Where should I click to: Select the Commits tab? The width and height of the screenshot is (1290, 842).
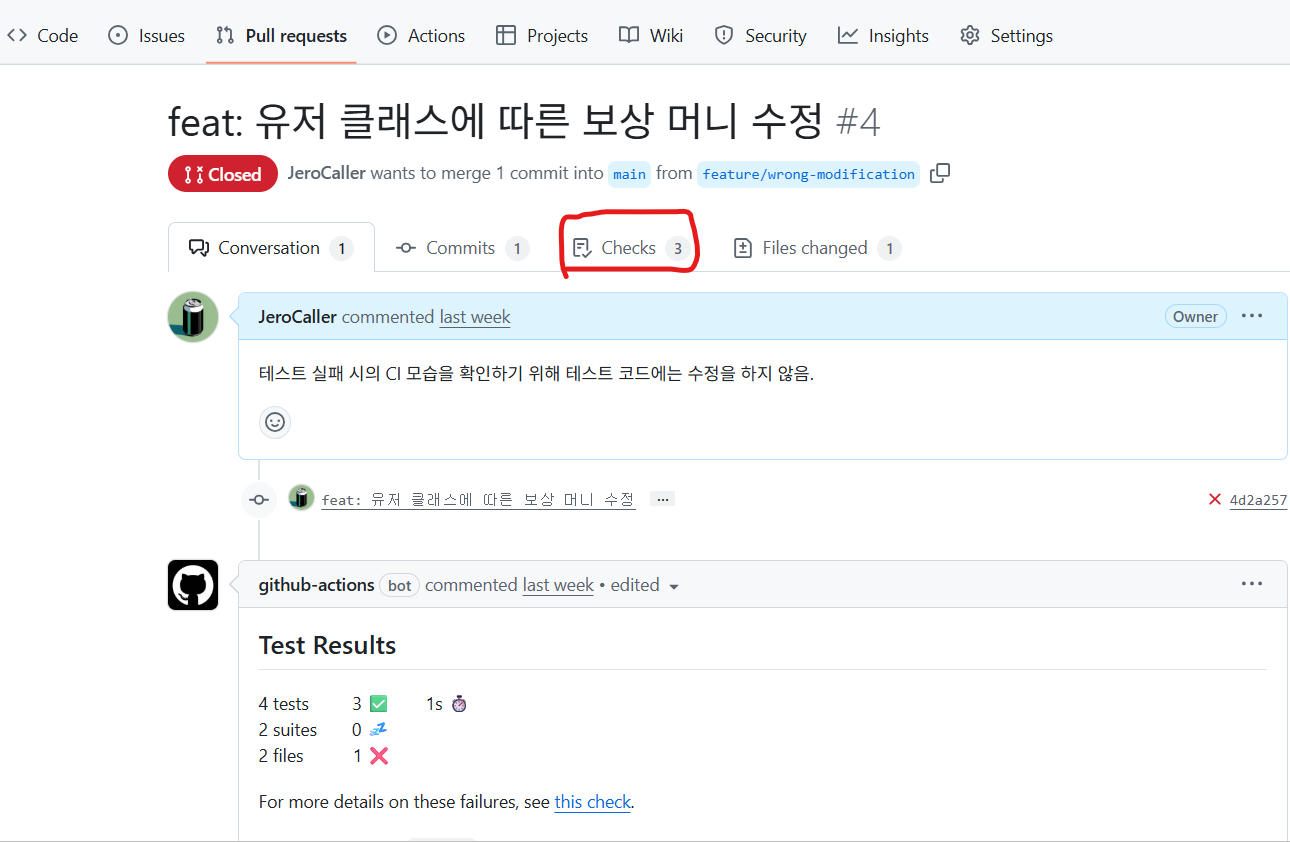point(460,247)
